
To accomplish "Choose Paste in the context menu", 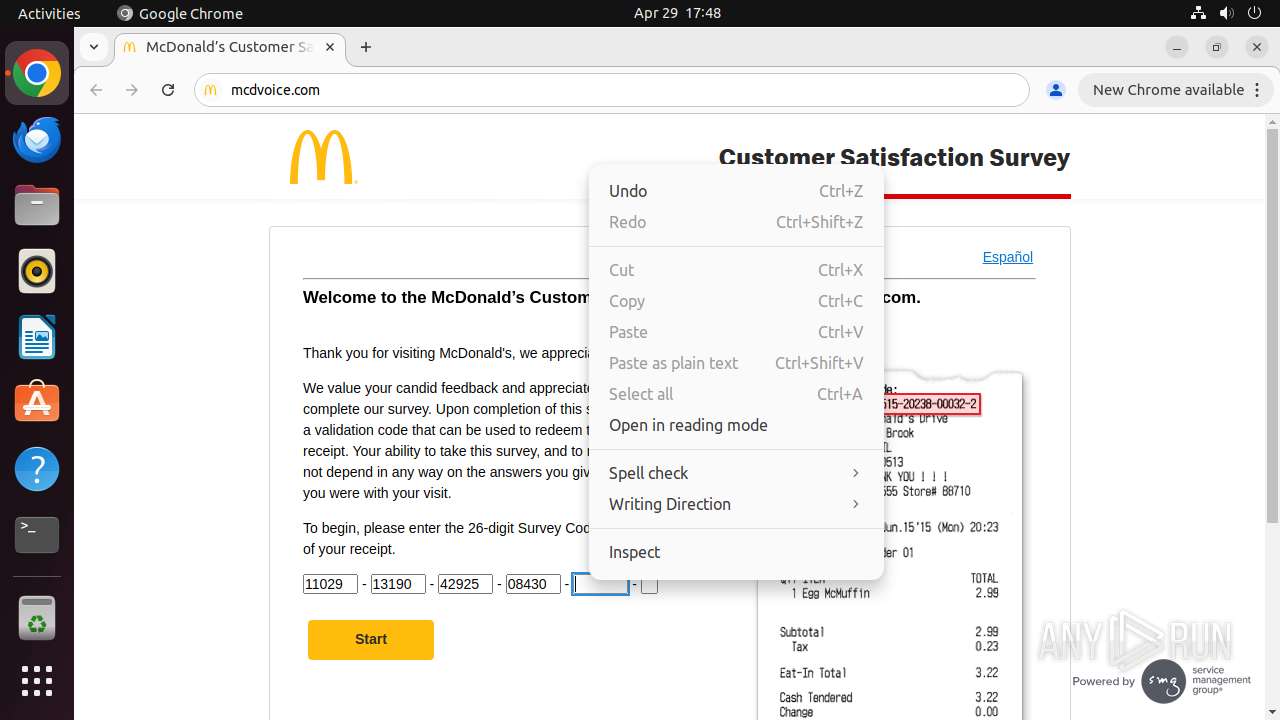I will click(736, 332).
